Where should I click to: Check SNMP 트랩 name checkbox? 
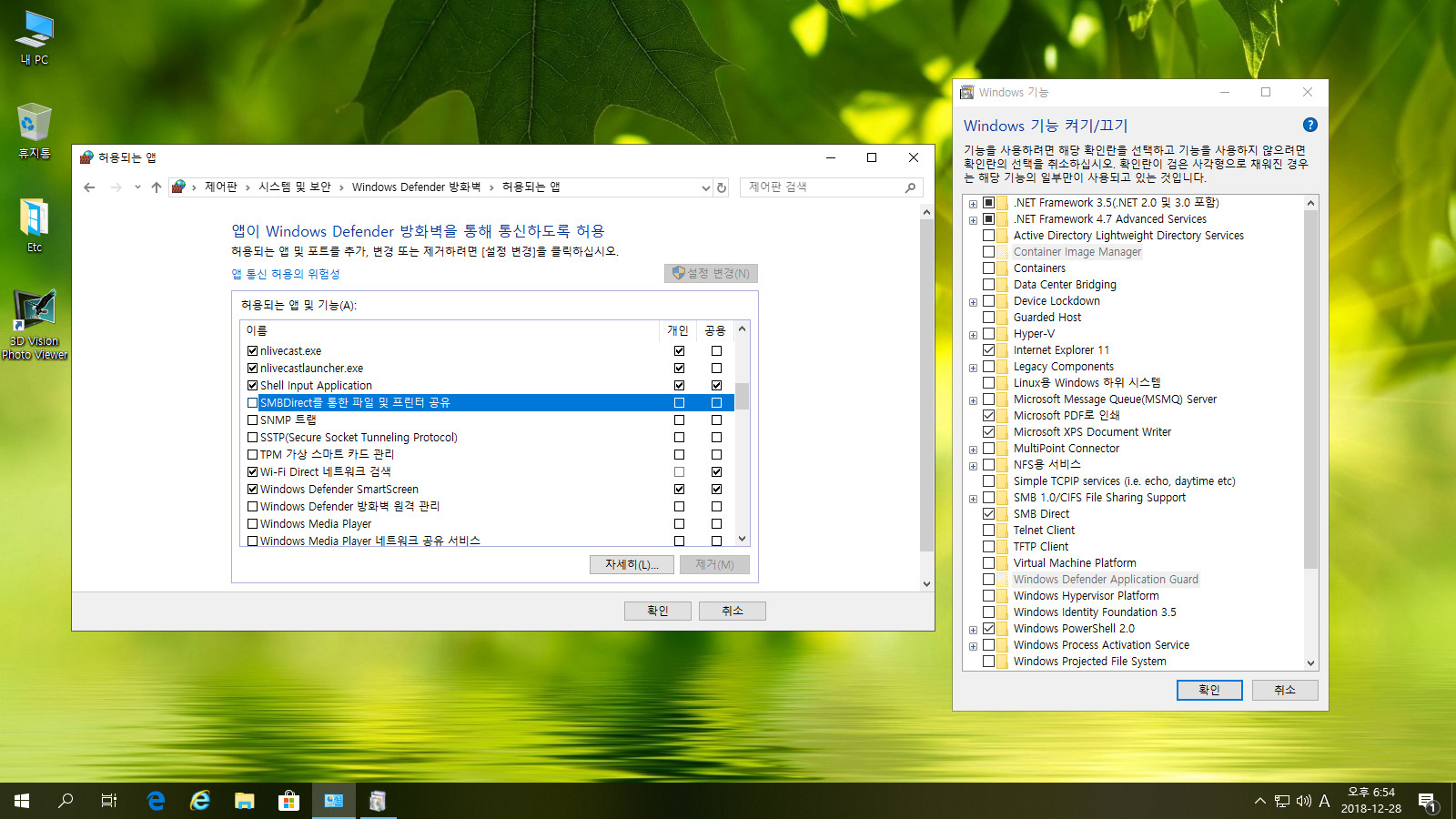[x=252, y=420]
